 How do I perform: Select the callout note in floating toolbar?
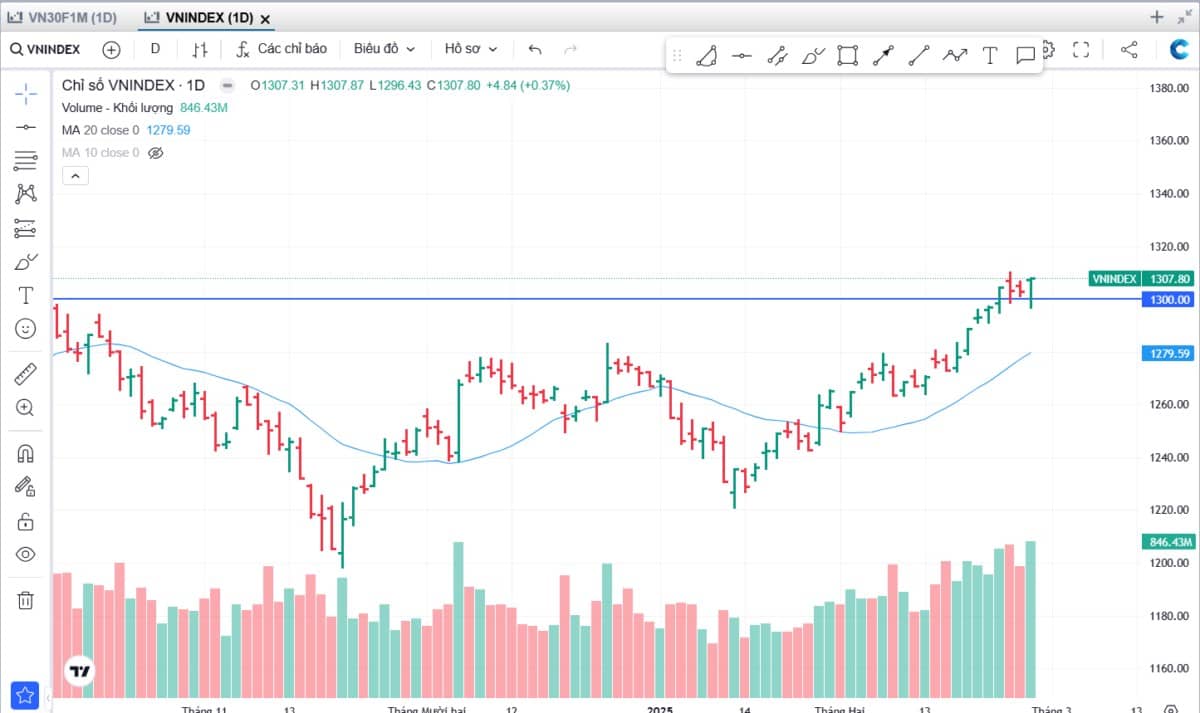[x=1025, y=56]
